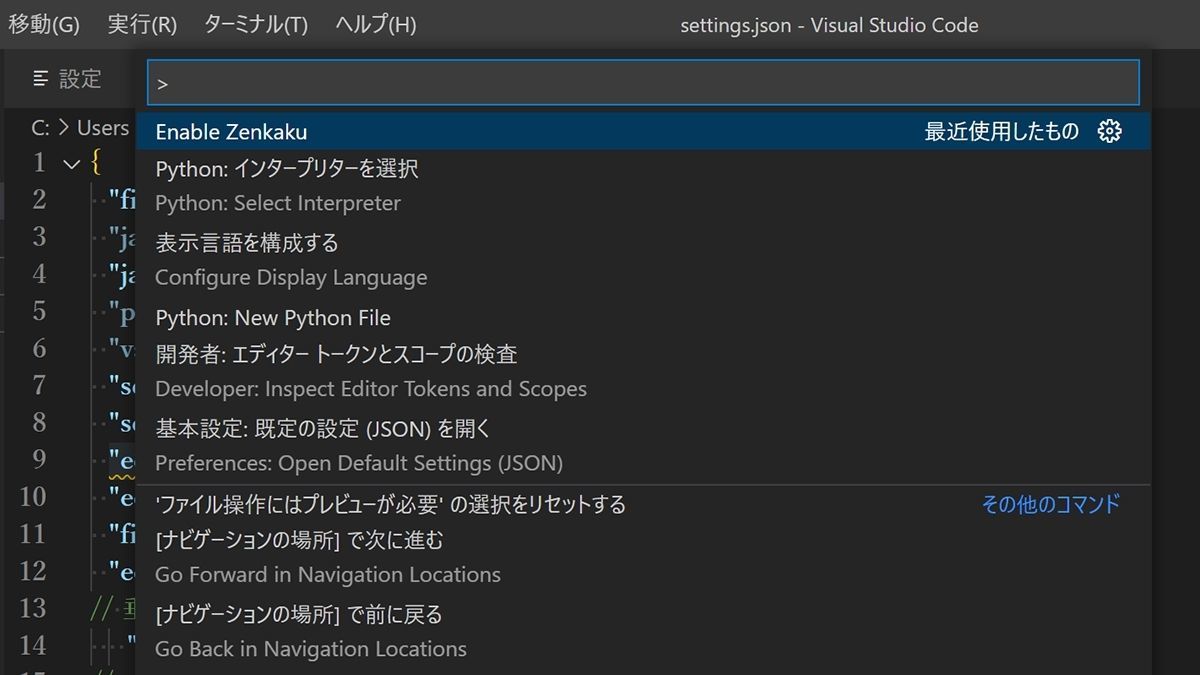Open the gear icon next to Enable Zenkaku
Screen dimensions: 1200x675
tap(1109, 131)
